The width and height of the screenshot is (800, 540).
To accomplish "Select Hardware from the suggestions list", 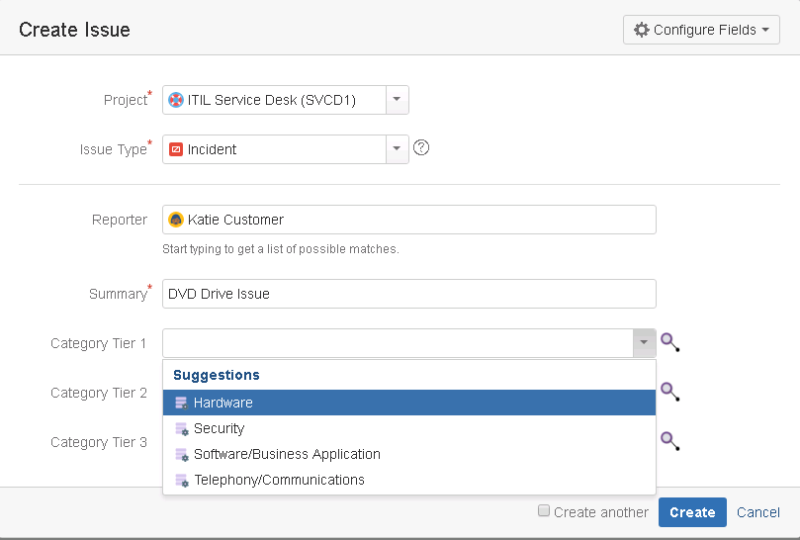I will (222, 403).
